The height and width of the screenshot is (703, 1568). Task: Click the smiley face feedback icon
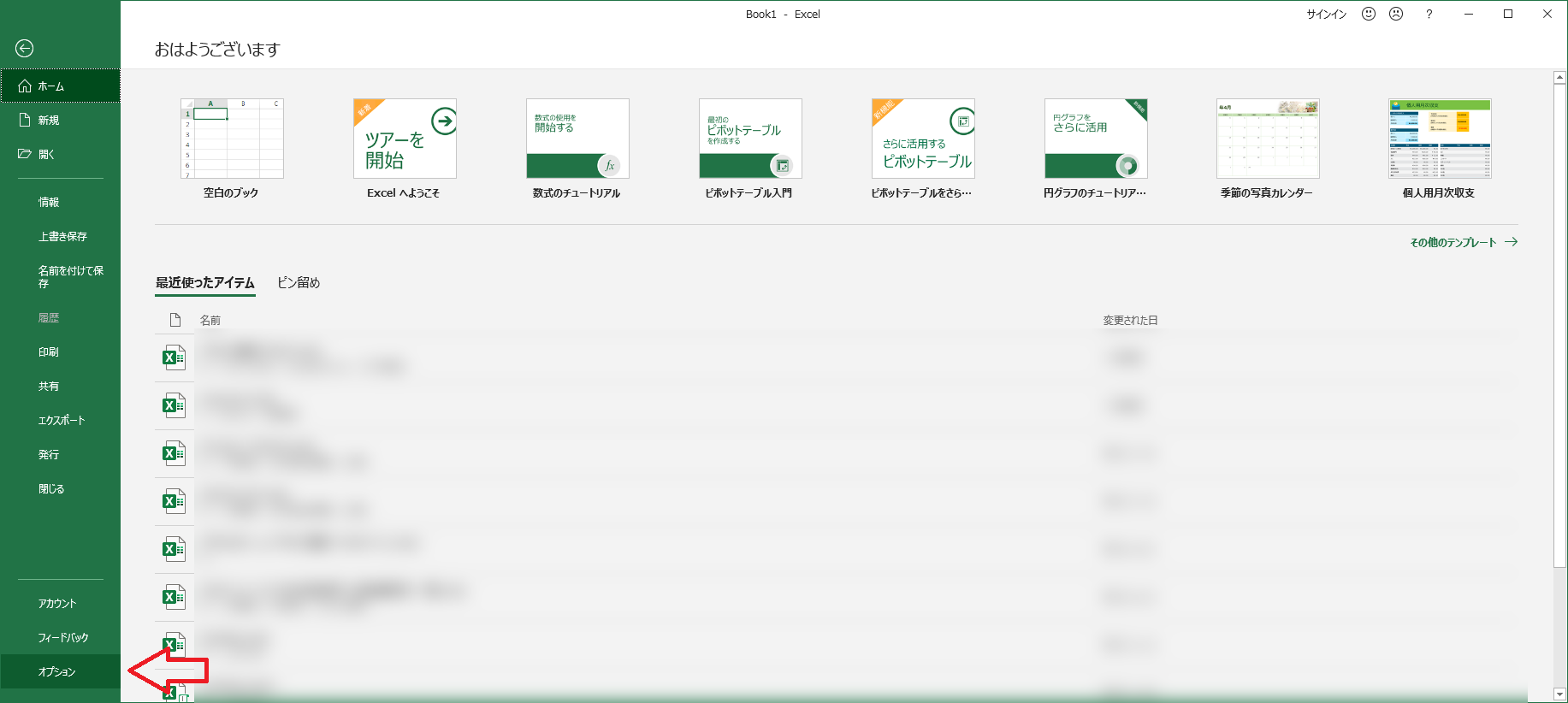1369,14
